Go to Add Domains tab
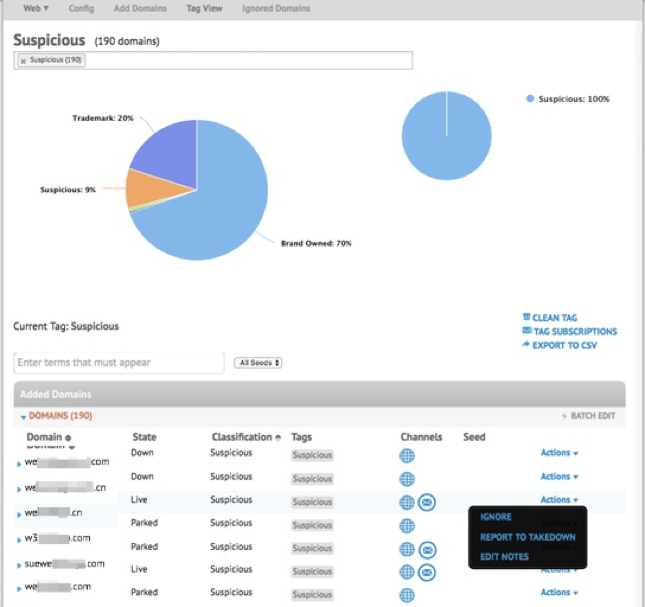This screenshot has height=607, width=645. pyautogui.click(x=140, y=8)
